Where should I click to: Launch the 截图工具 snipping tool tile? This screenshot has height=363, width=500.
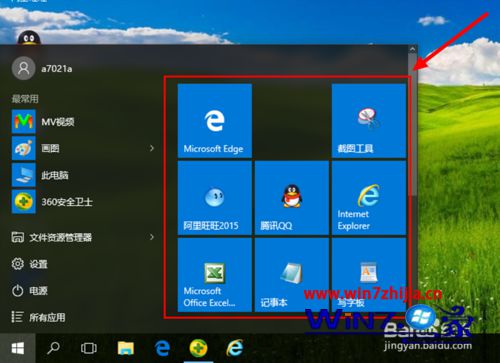pyautogui.click(x=369, y=120)
